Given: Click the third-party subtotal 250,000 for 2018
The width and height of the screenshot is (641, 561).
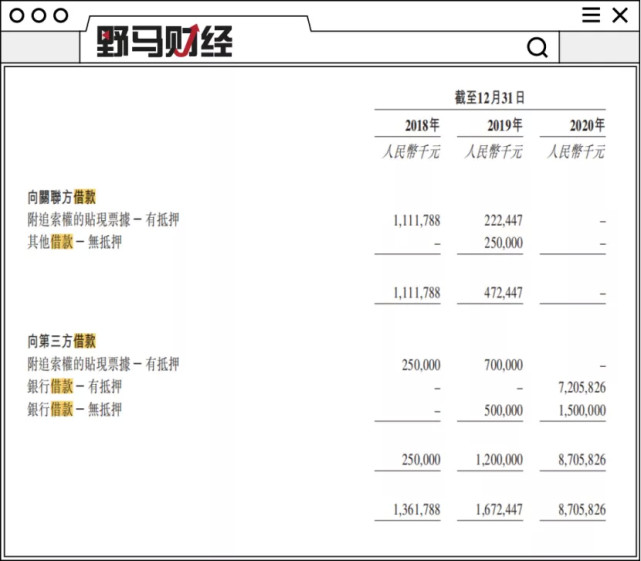Looking at the screenshot, I should (421, 460).
